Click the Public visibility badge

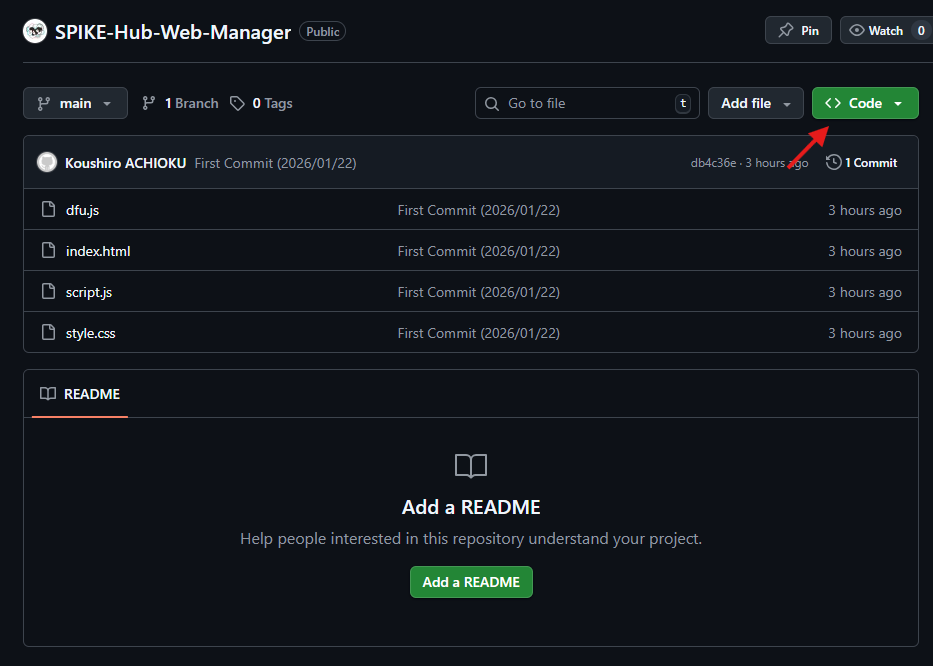click(x=323, y=32)
